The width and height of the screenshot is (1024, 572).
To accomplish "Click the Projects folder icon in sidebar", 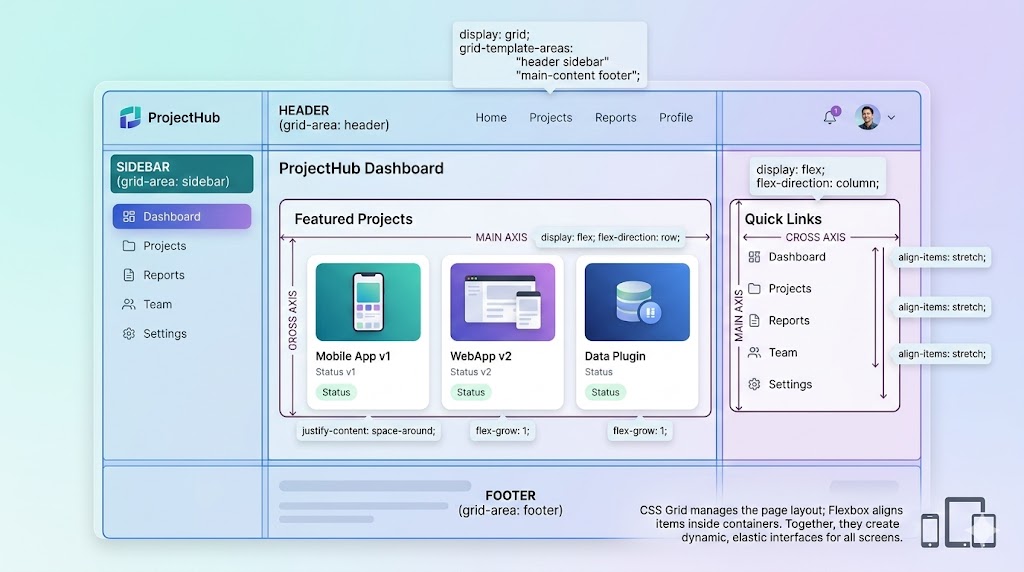I will pos(128,246).
